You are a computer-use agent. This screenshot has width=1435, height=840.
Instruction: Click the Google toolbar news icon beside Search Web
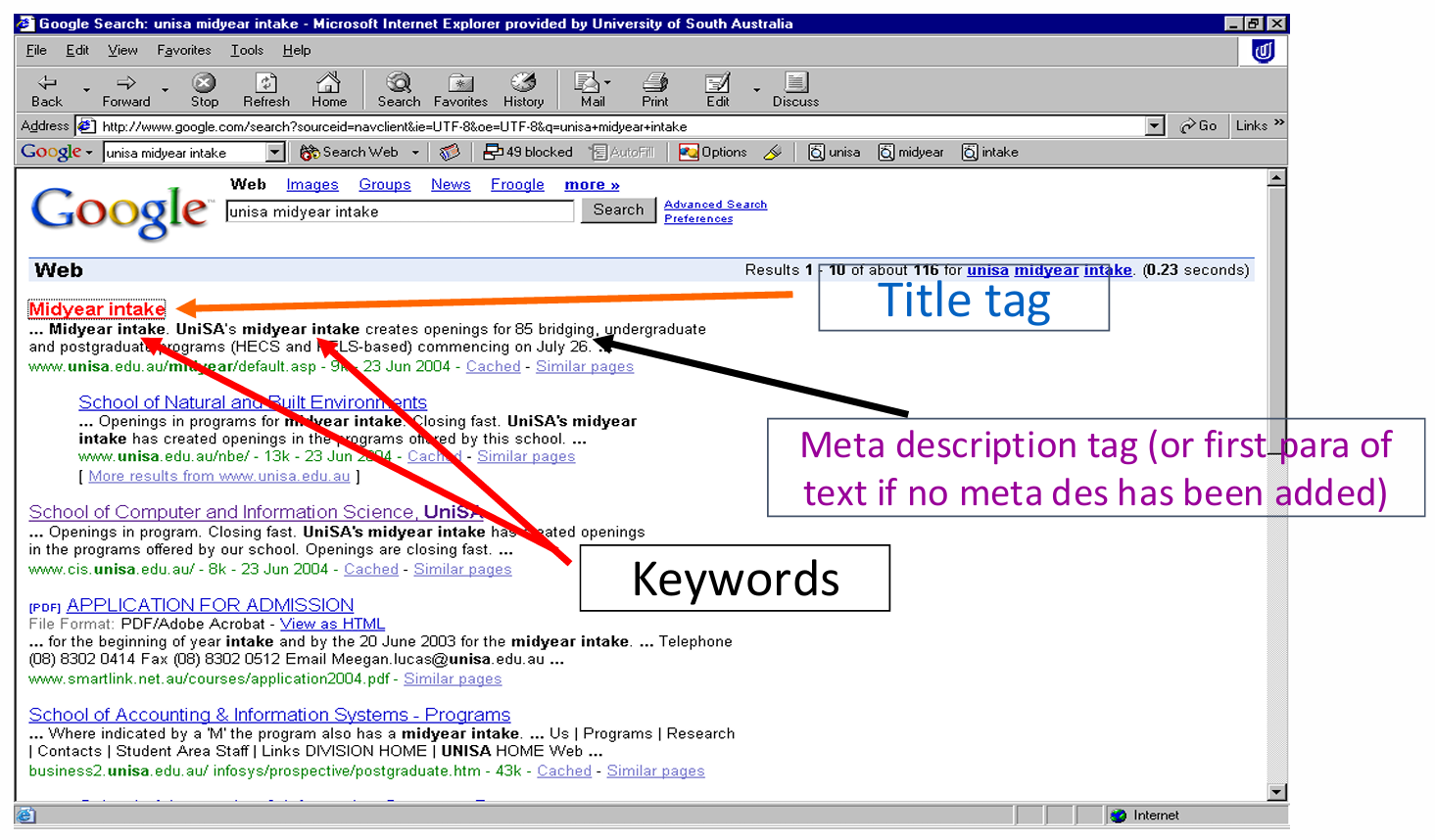450,152
